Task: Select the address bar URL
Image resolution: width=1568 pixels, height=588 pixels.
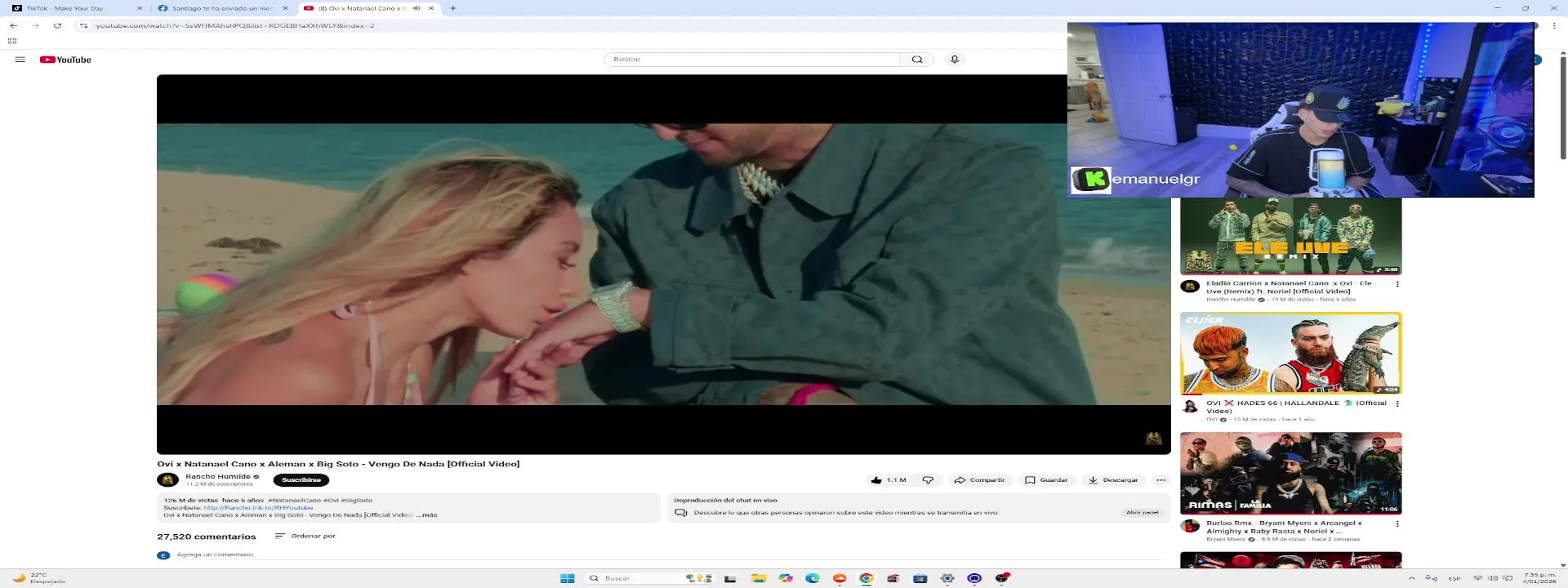Action: coord(235,25)
